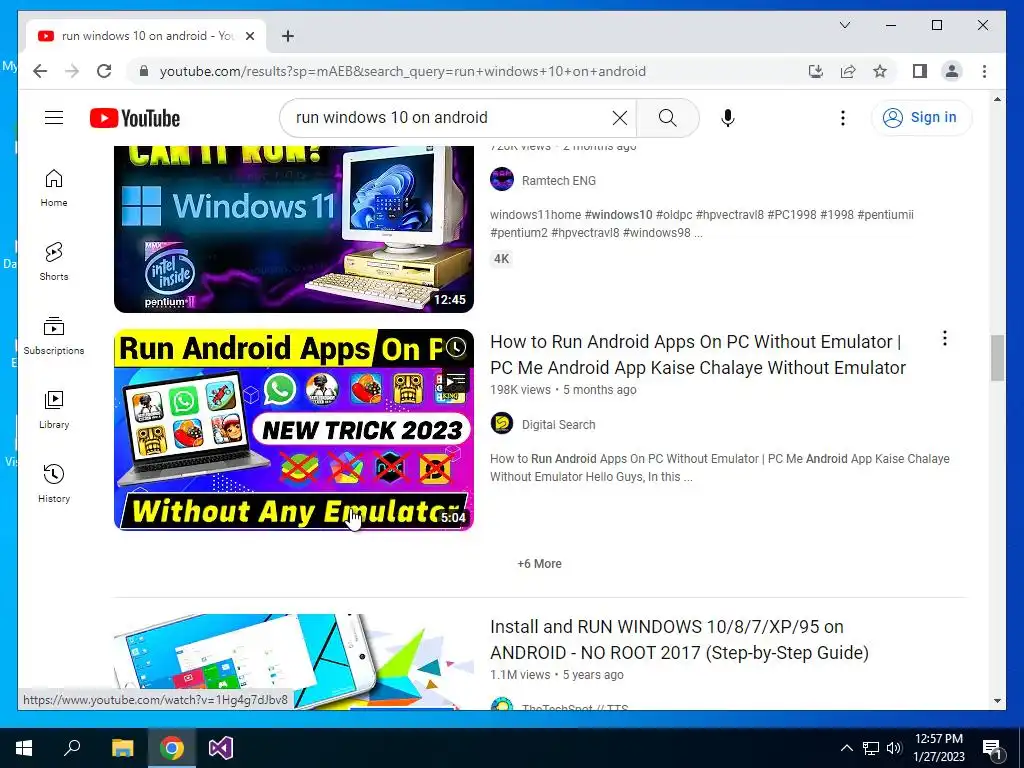The width and height of the screenshot is (1024, 768).
Task: Open Shorts in the sidebar
Action: (x=54, y=262)
